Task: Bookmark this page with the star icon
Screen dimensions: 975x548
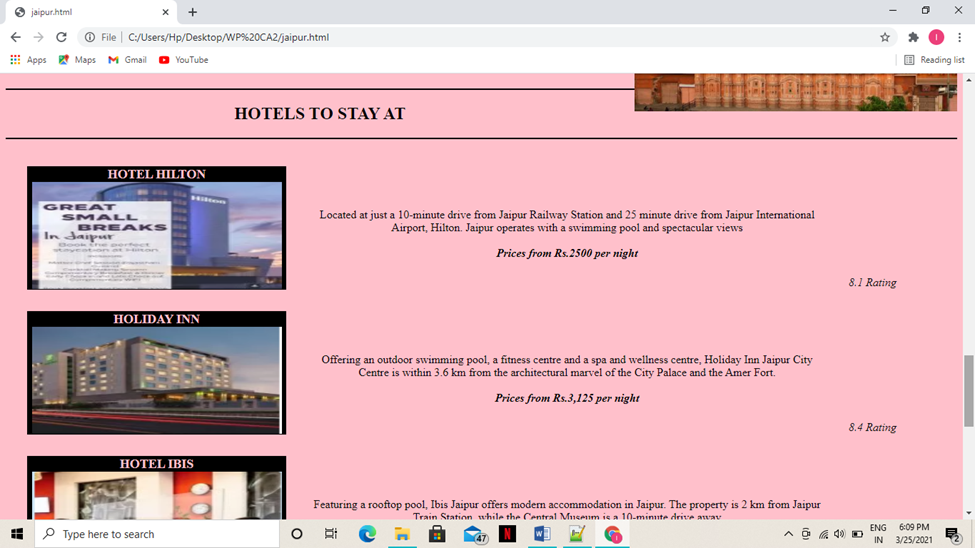Action: pos(885,37)
